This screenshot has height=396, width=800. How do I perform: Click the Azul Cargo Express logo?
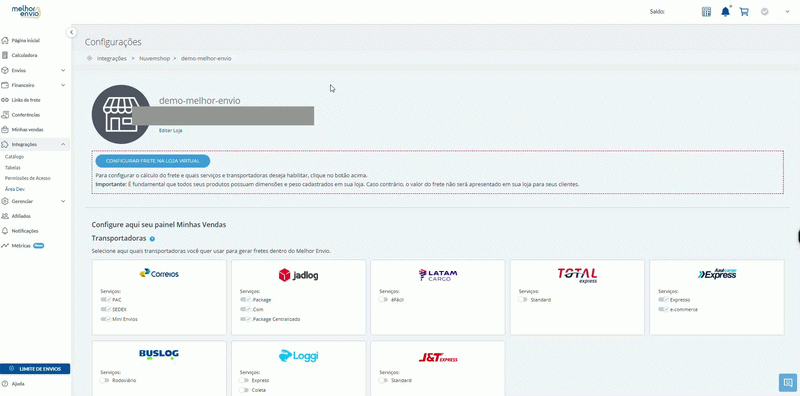[x=717, y=274]
